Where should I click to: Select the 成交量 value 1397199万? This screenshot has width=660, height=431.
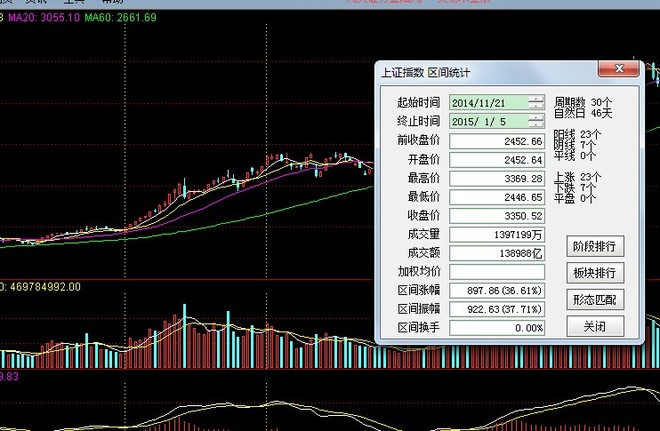pyautogui.click(x=497, y=234)
